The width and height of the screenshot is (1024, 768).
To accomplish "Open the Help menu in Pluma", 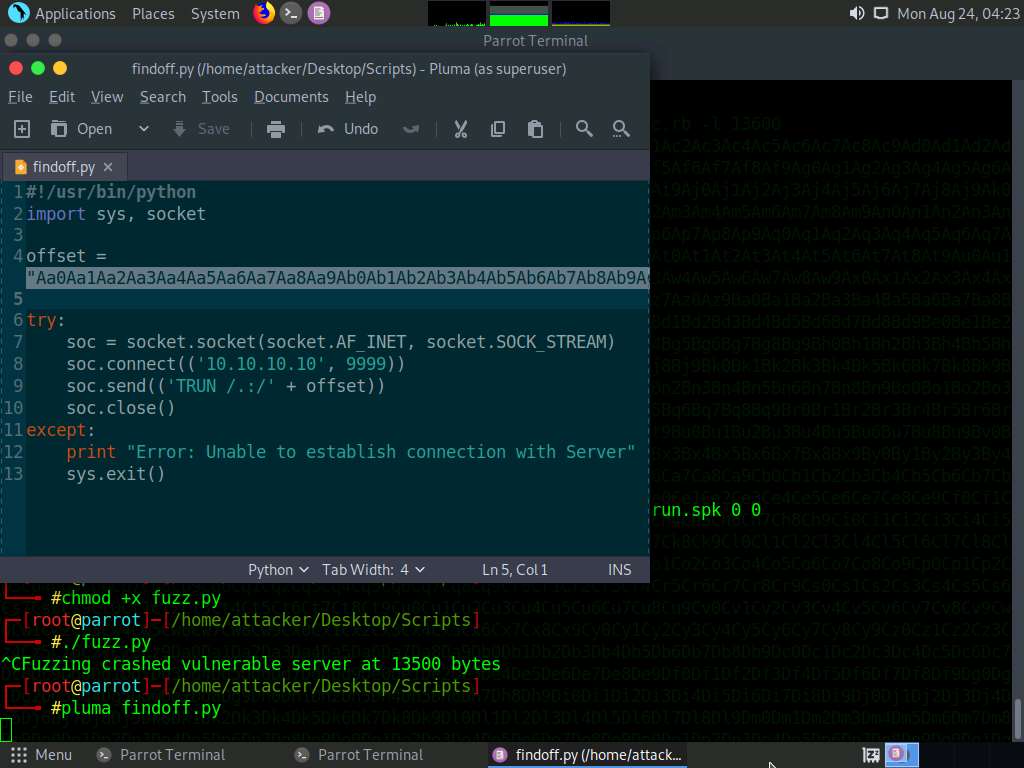I will [360, 97].
